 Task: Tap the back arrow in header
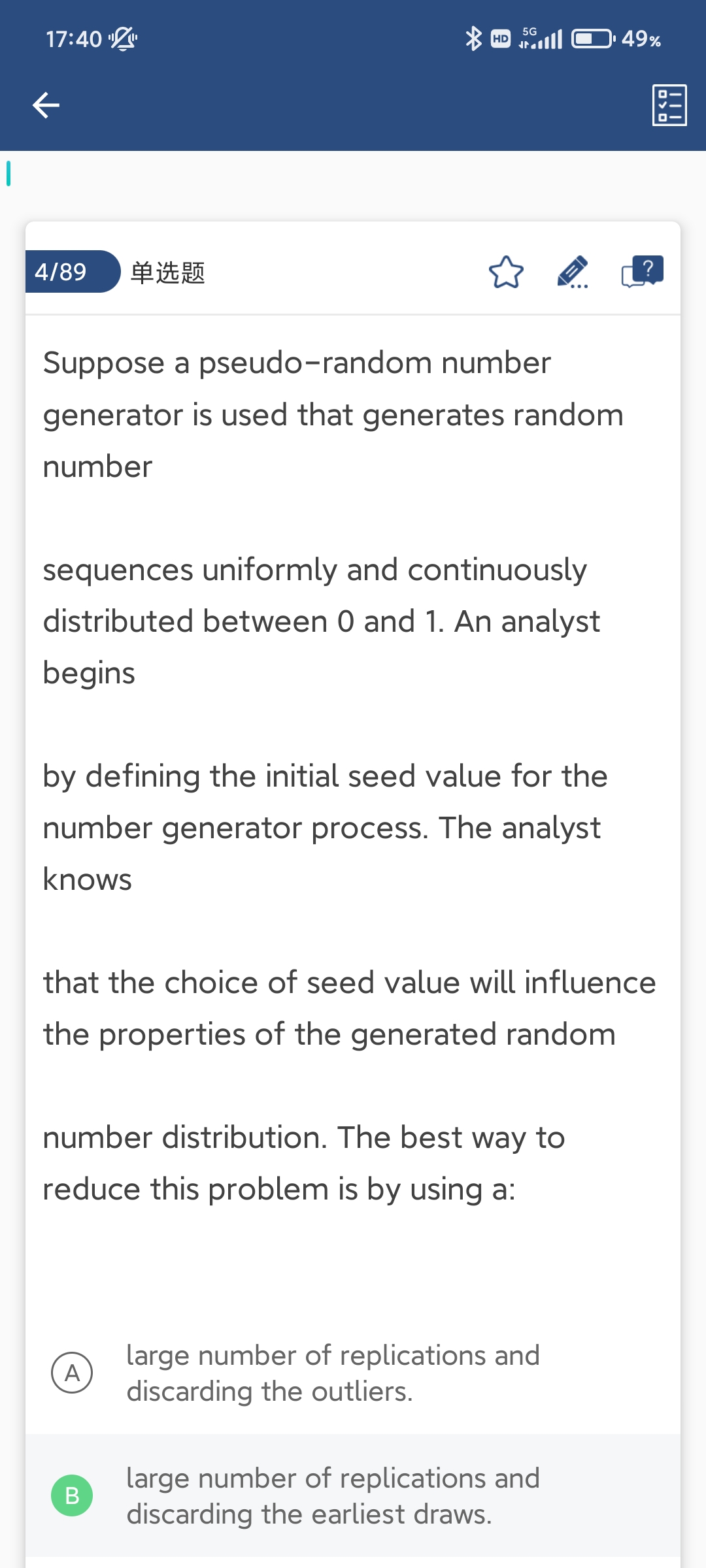(46, 105)
